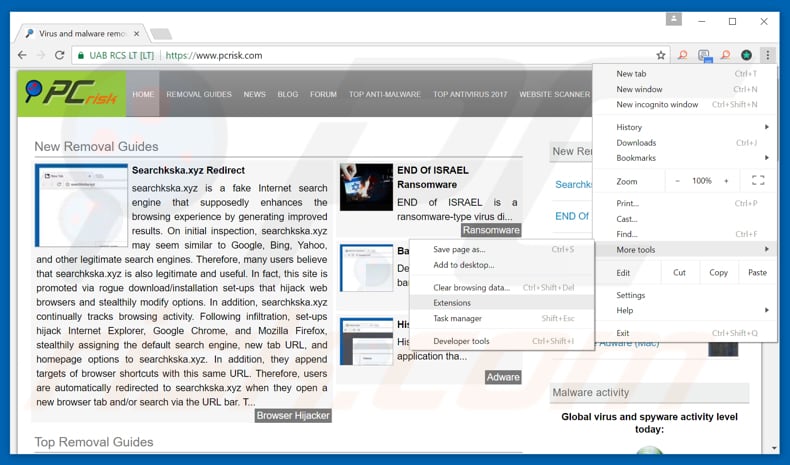Close the Virus and malware removal tab
Viewport: 790px width, 465px height.
[137, 34]
